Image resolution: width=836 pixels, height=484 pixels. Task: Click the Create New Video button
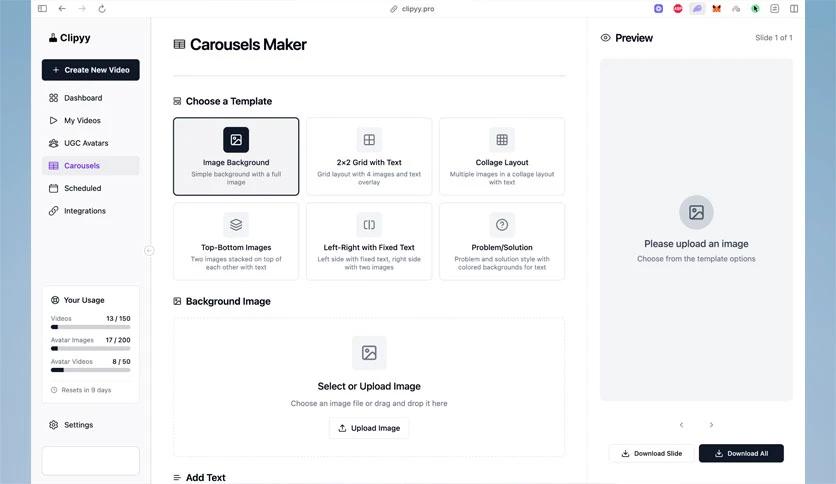pos(90,70)
